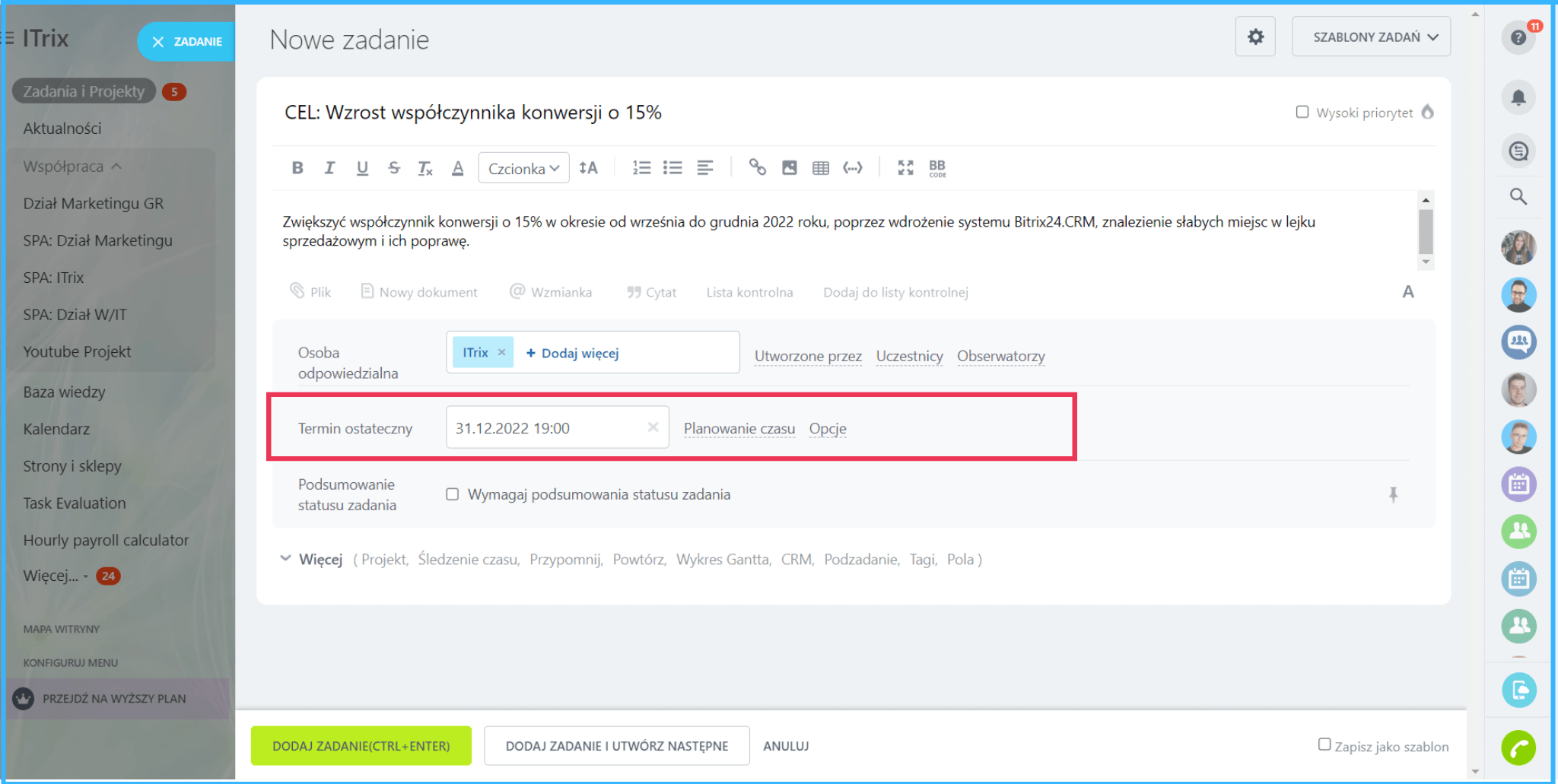Open the Czcionka font dropdown
The image size is (1558, 784).
523,168
